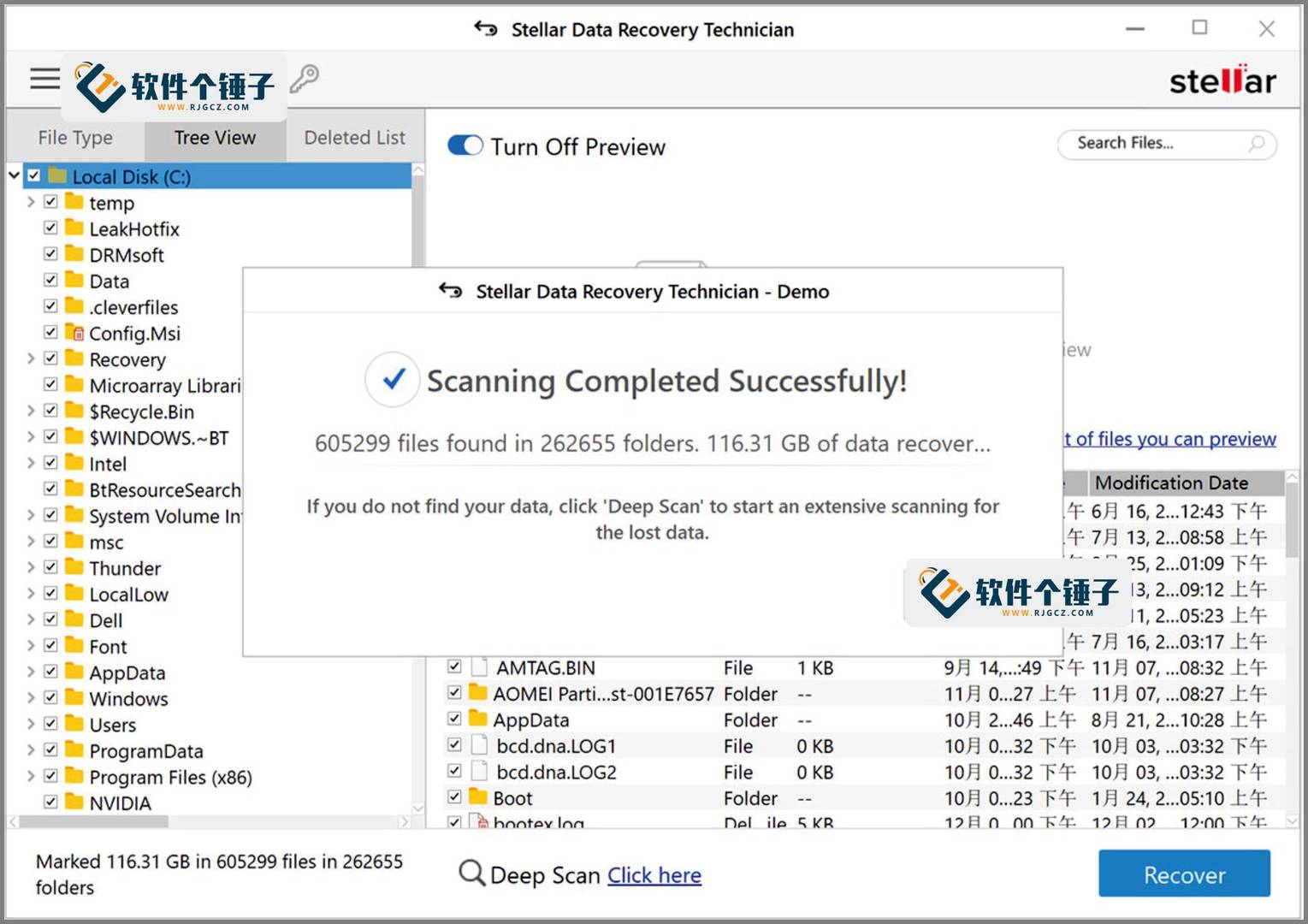Select the Microarray Librari folder

click(165, 386)
